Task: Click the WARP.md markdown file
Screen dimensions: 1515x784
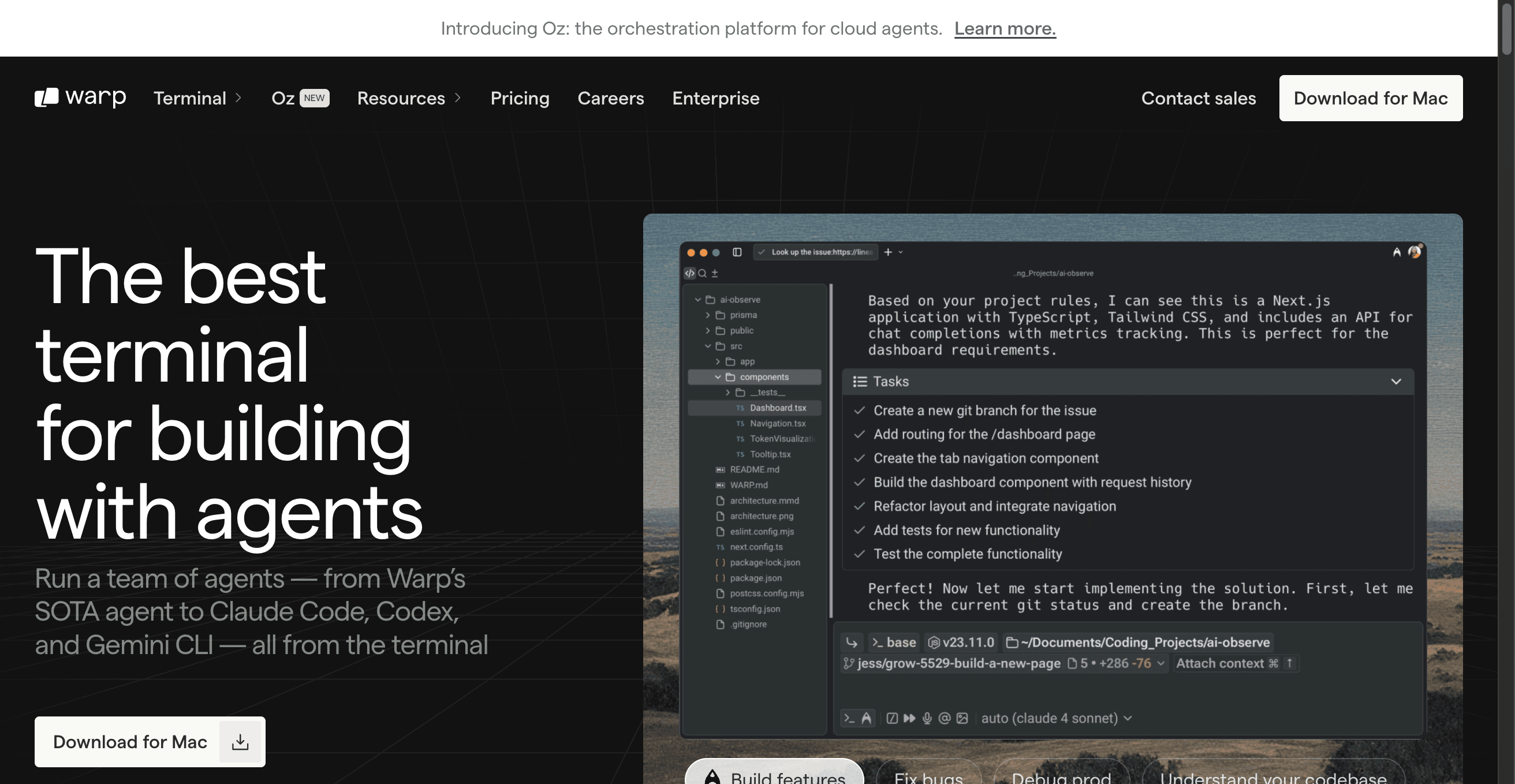Action: pos(741,485)
